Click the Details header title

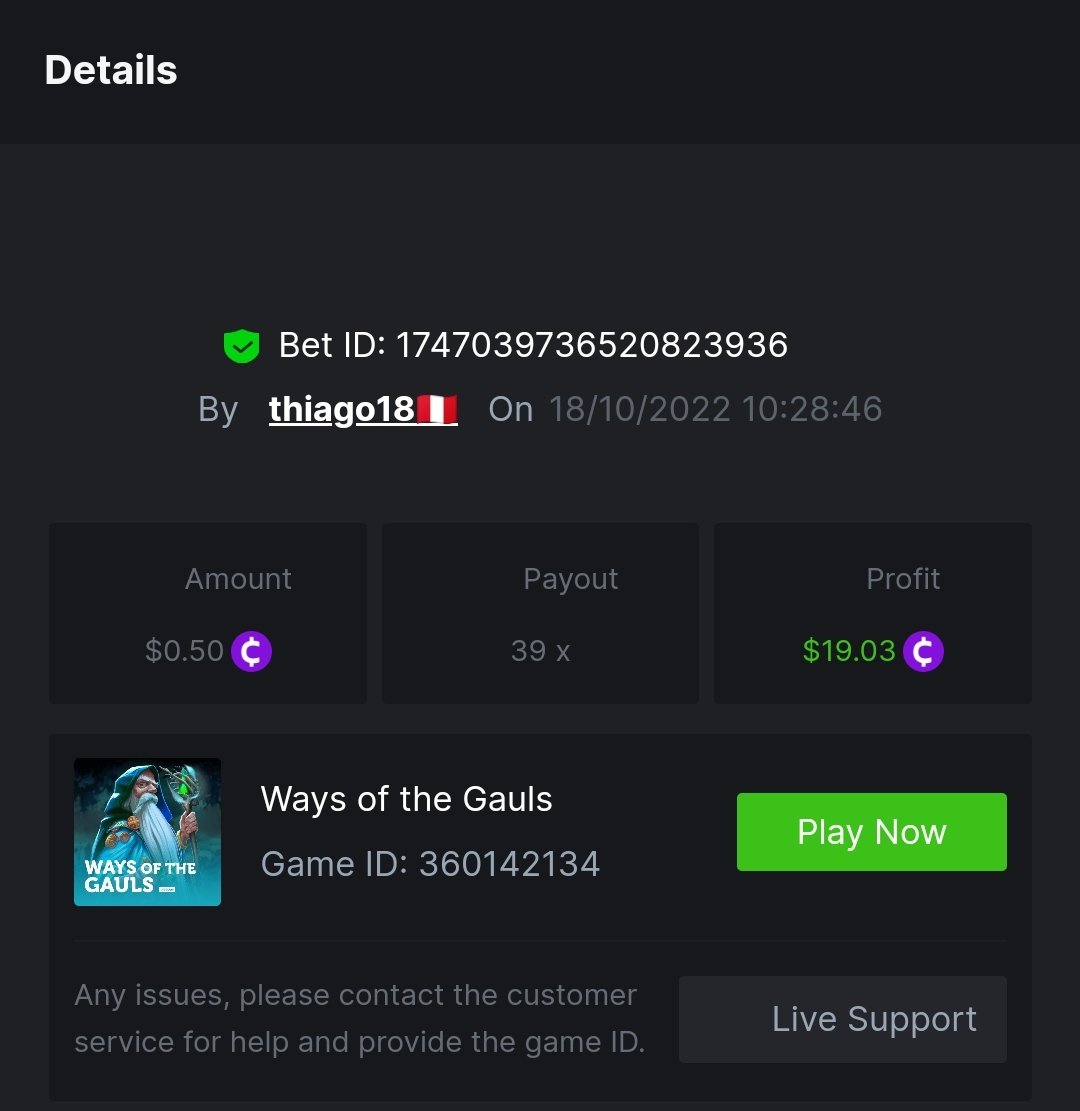(x=111, y=71)
